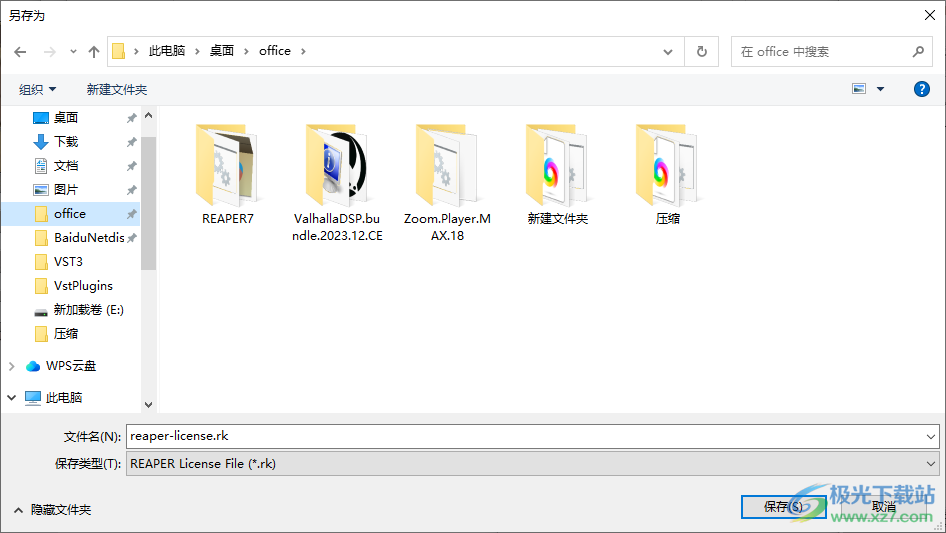Select the 新建文件夹 folder icon
Viewport: 946px width, 533px height.
tap(557, 165)
